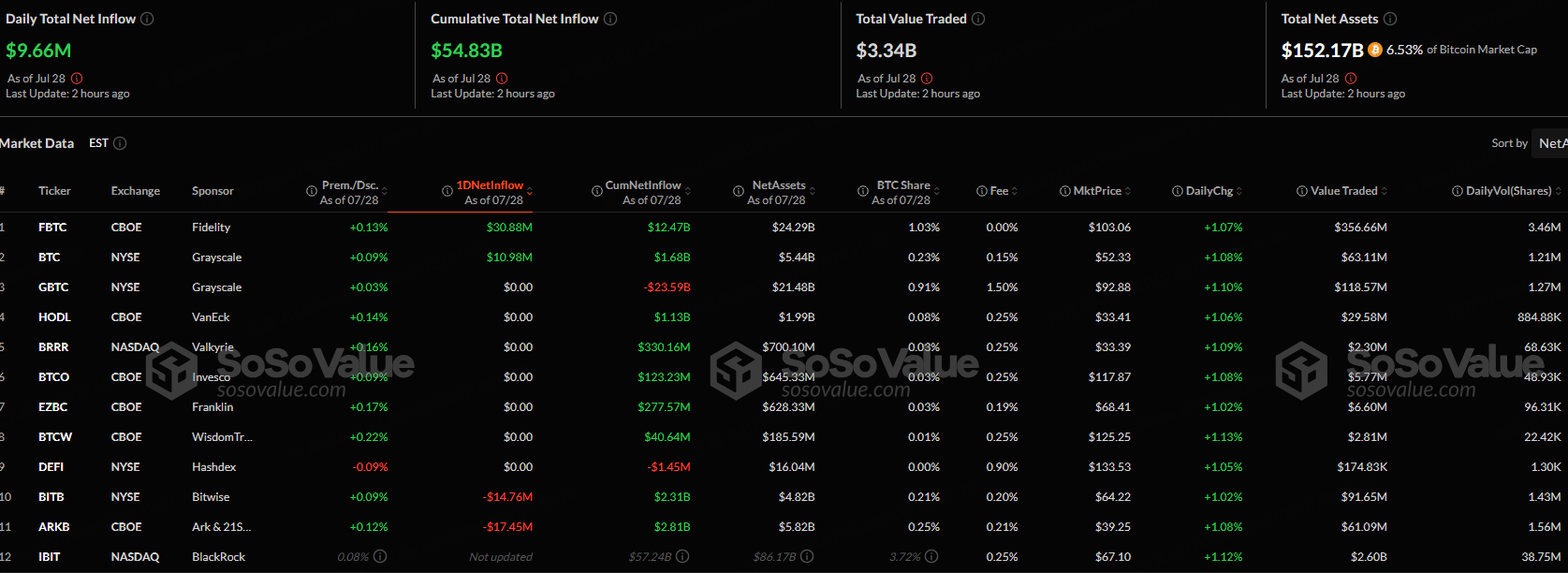Viewport: 1568px width, 573px height.
Task: Click the 1.50% fee for GBTC
Action: click(1002, 287)
